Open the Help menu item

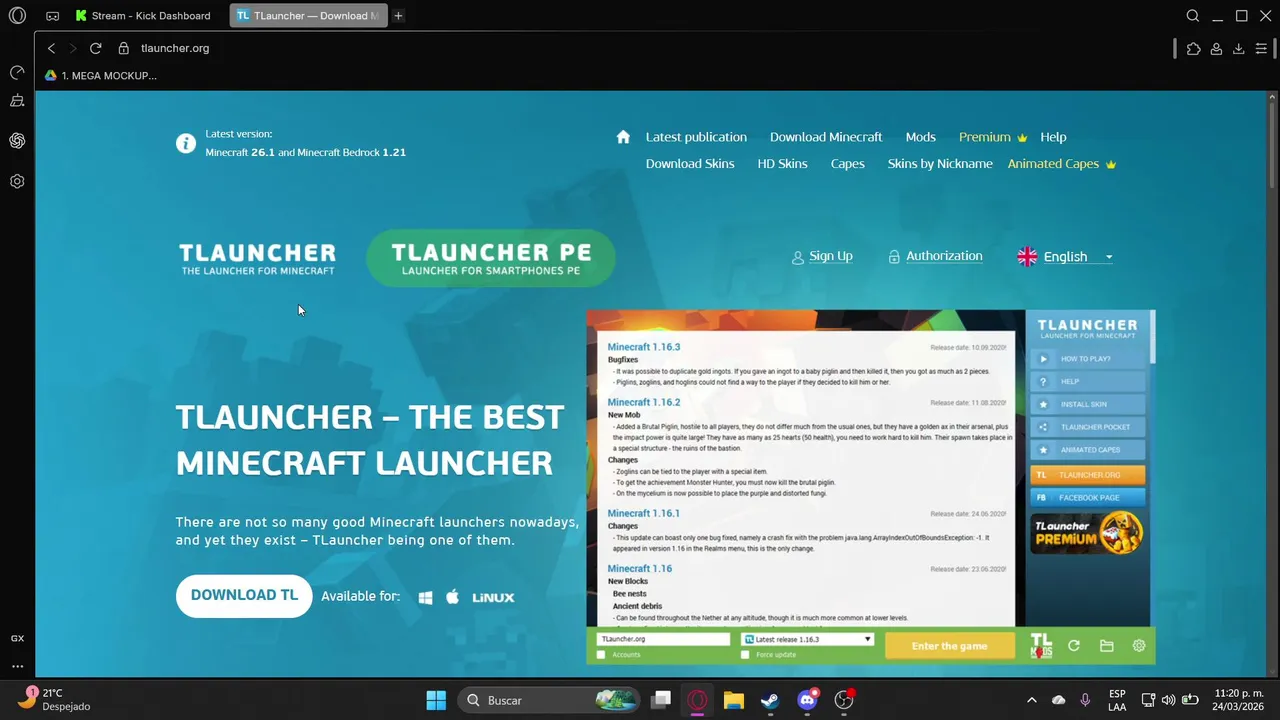(x=1053, y=137)
